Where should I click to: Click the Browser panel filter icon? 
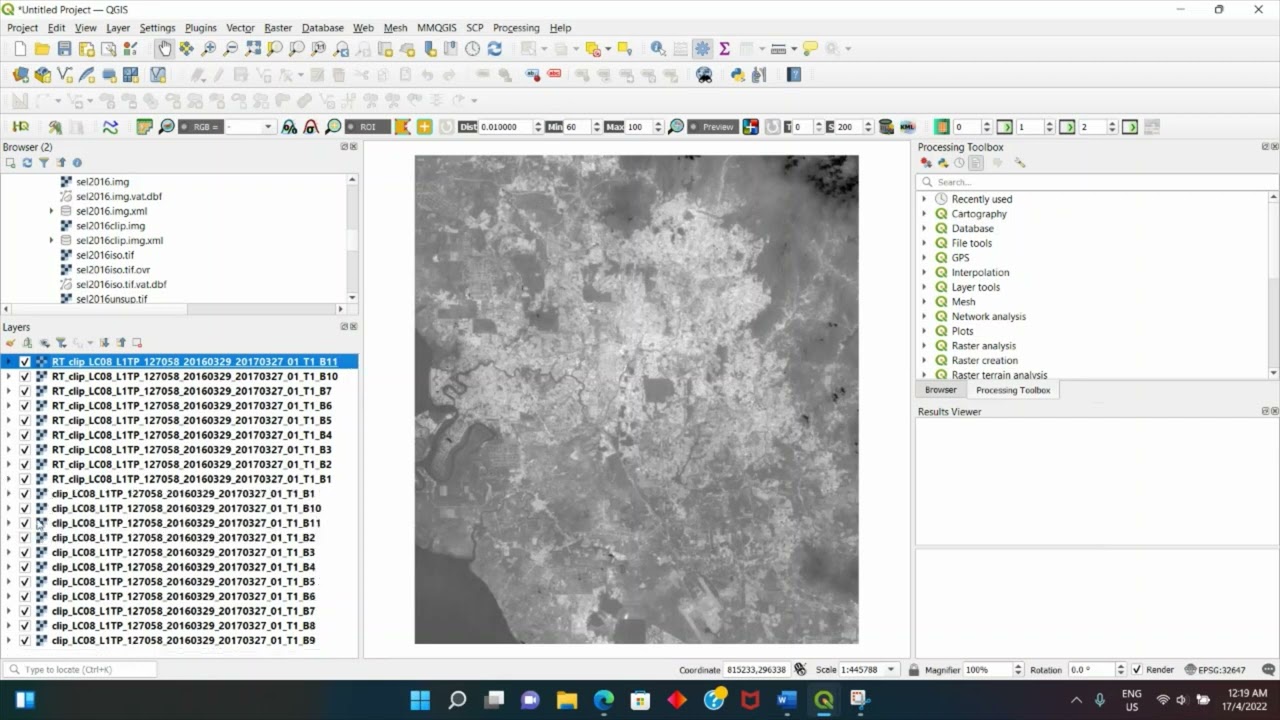point(44,163)
